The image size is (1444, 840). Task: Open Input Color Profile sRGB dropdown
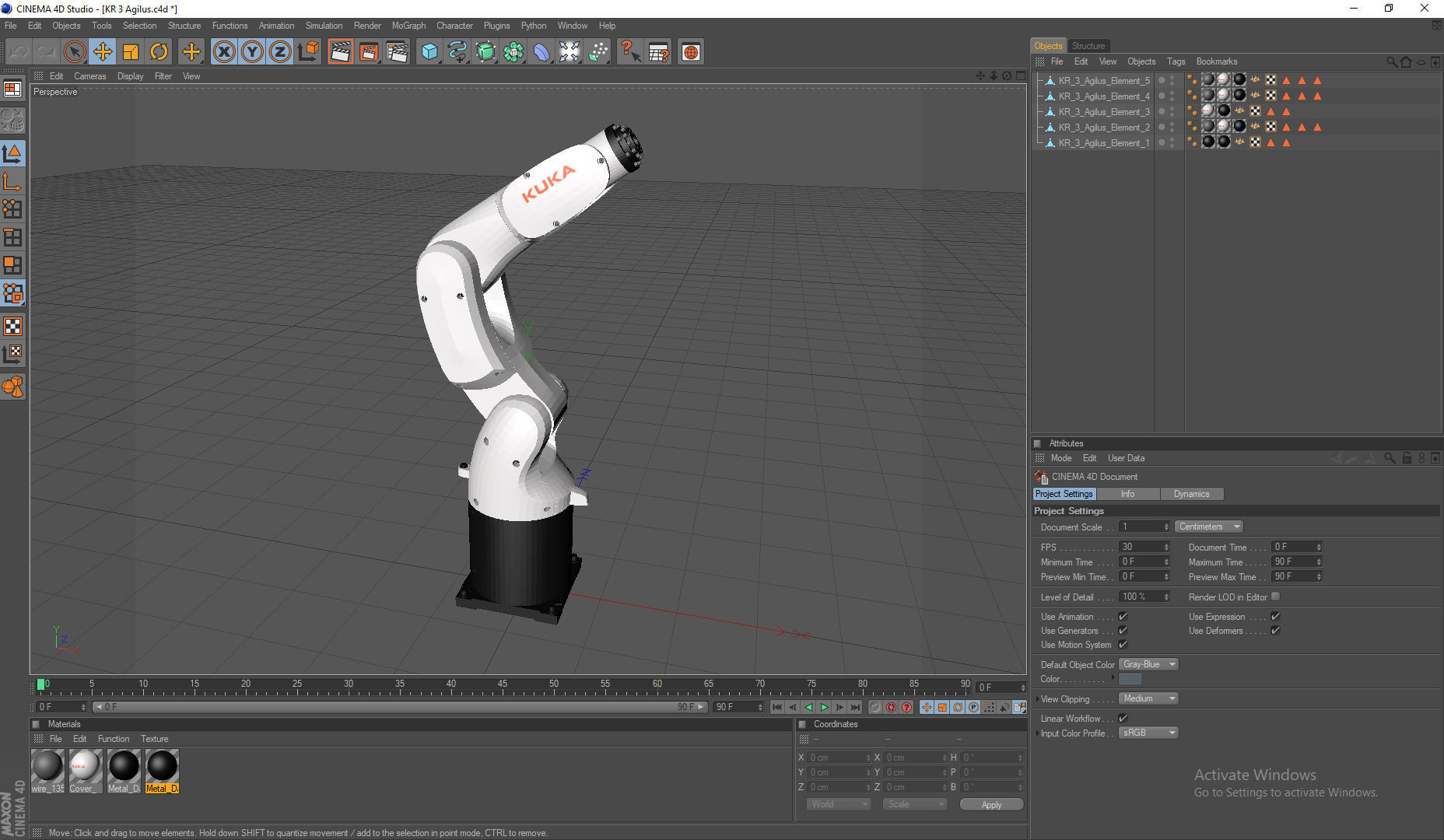coord(1148,733)
